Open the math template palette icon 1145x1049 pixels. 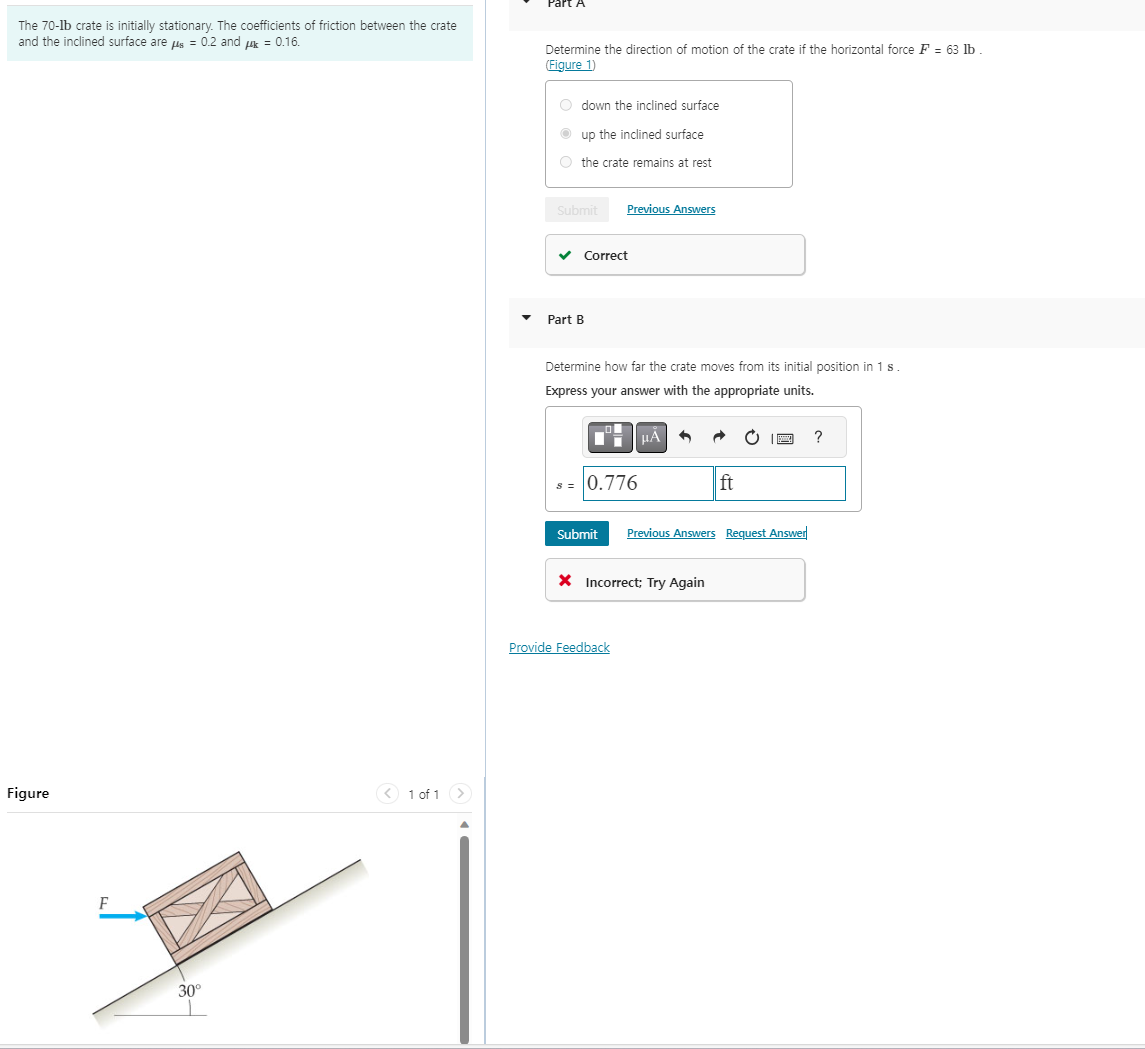coord(609,437)
